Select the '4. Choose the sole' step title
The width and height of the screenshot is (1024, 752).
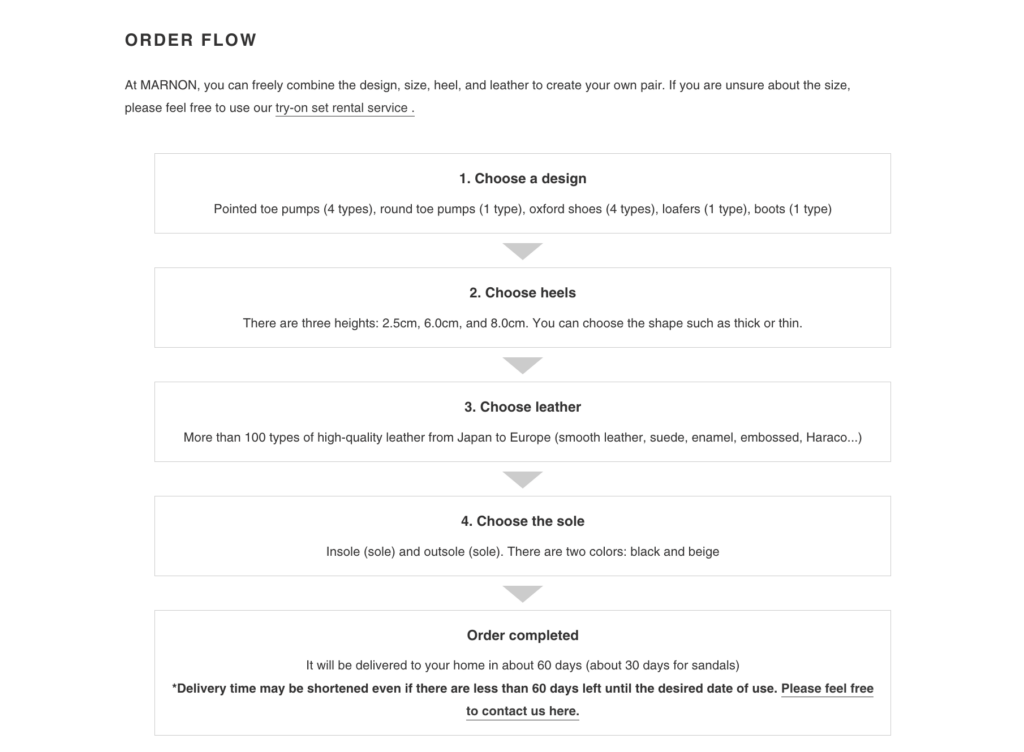coord(522,521)
